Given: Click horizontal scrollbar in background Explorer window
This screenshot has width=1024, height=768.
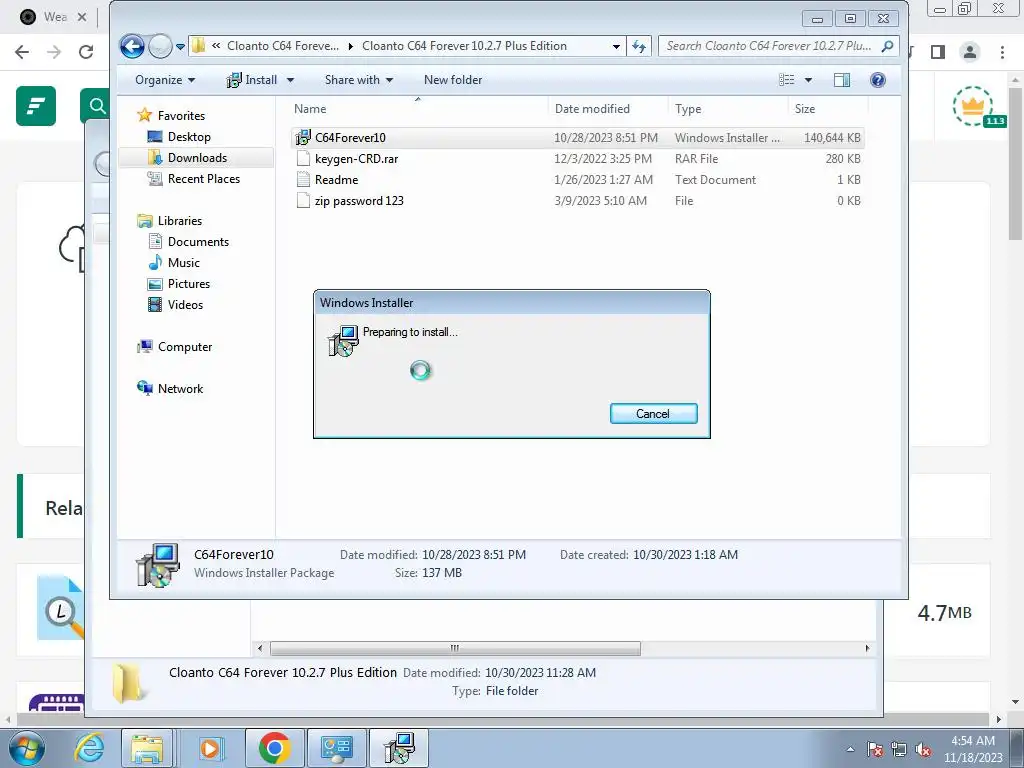Looking at the screenshot, I should pyautogui.click(x=455, y=648).
